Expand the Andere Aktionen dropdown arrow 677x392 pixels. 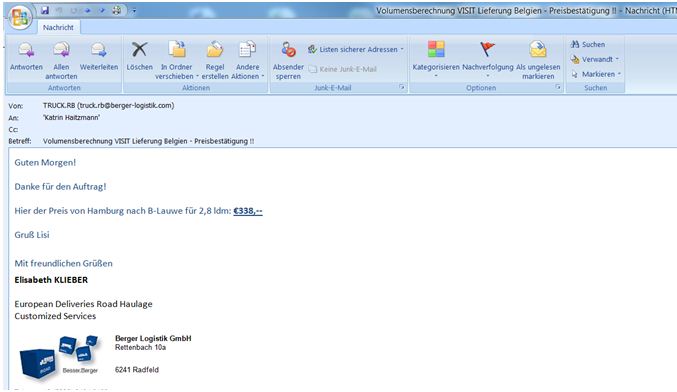[263, 76]
